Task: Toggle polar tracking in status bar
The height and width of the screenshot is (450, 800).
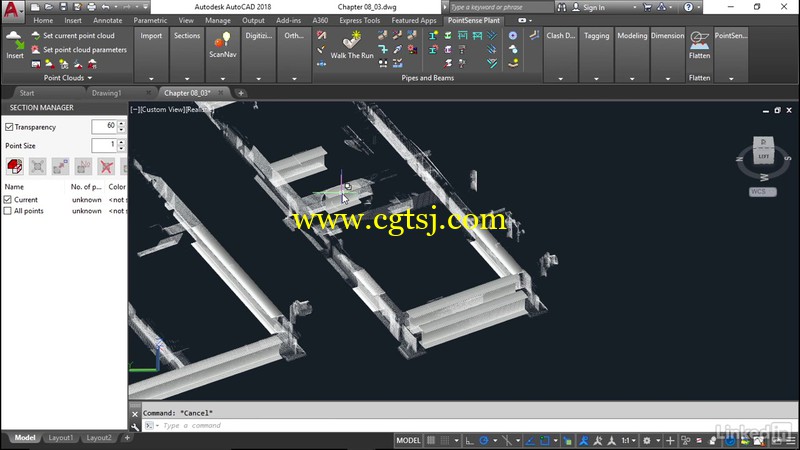Action: point(484,440)
